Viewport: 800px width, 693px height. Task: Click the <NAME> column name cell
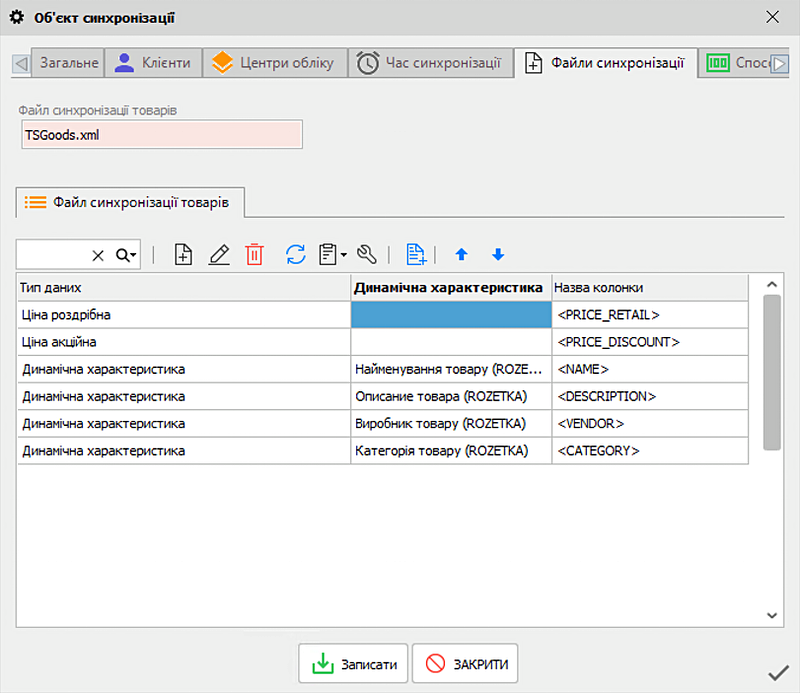[x=650, y=369]
